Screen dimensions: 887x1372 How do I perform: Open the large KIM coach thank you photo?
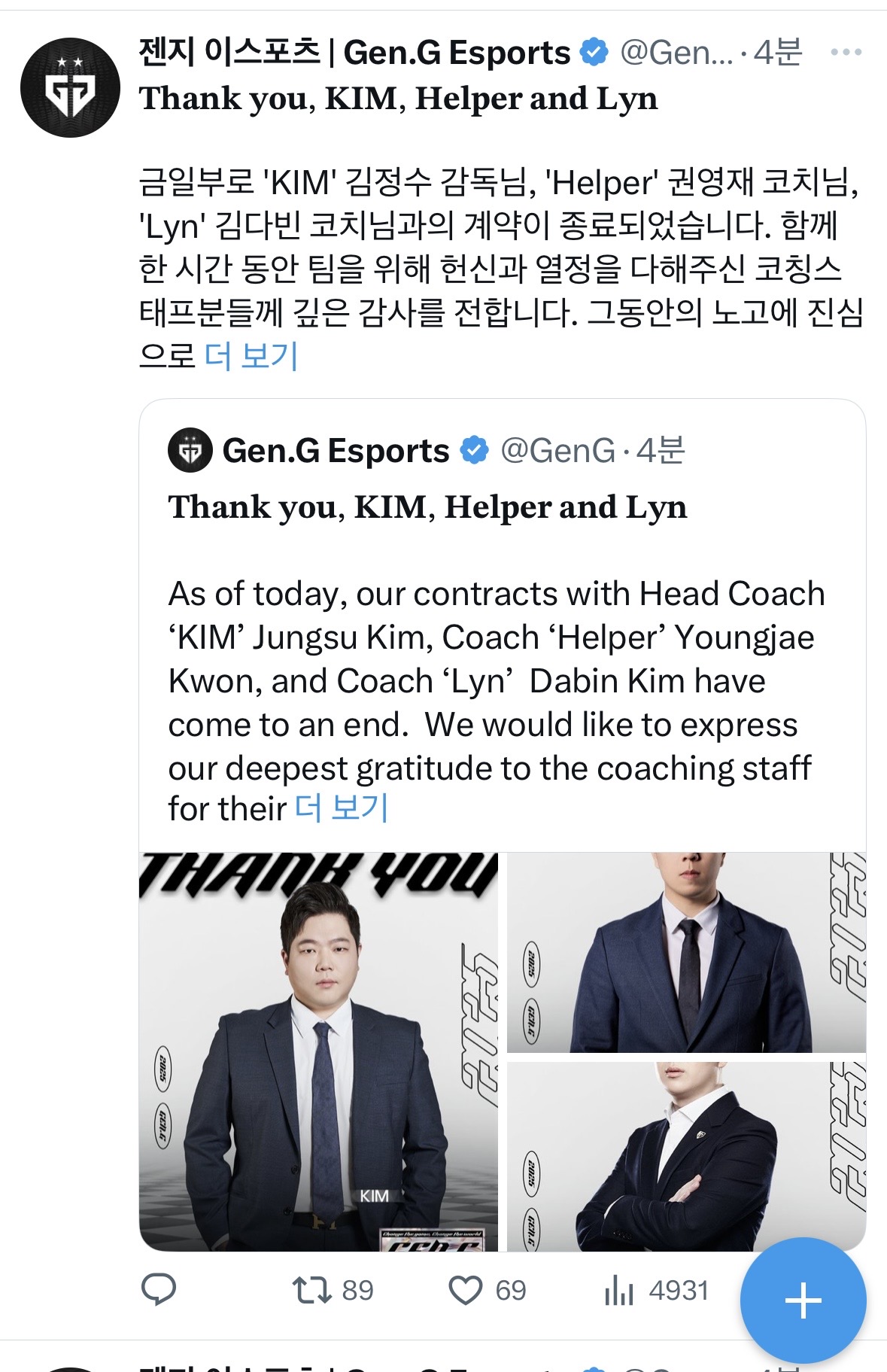point(319,1051)
